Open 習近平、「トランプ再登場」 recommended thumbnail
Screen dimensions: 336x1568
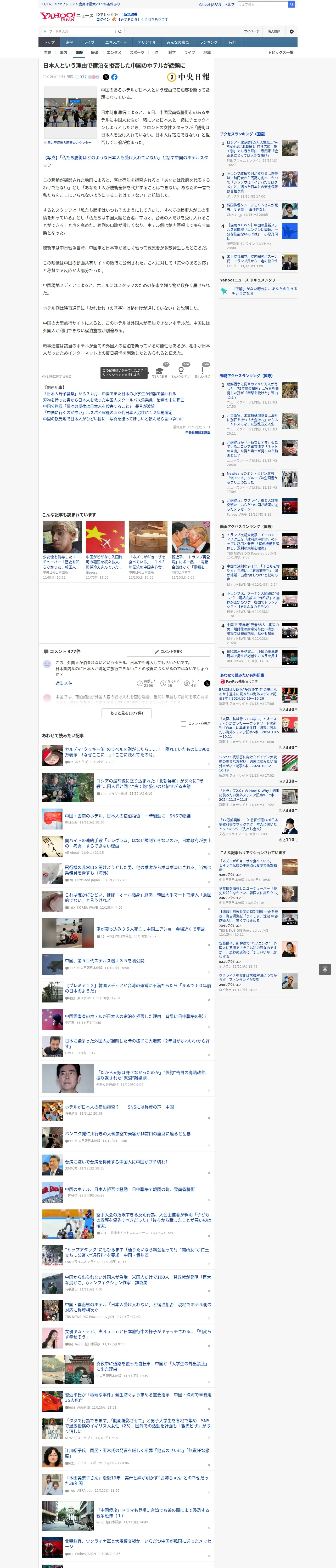click(191, 537)
